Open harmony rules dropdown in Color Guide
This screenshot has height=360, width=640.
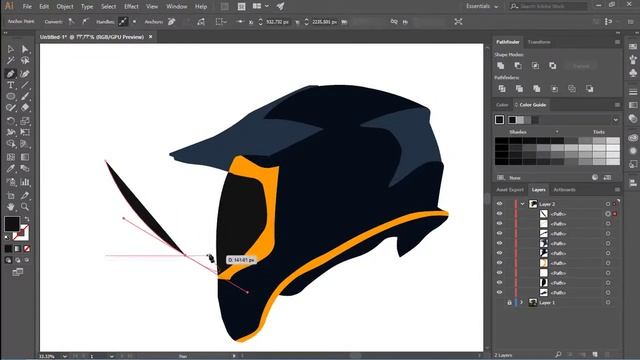(x=616, y=120)
